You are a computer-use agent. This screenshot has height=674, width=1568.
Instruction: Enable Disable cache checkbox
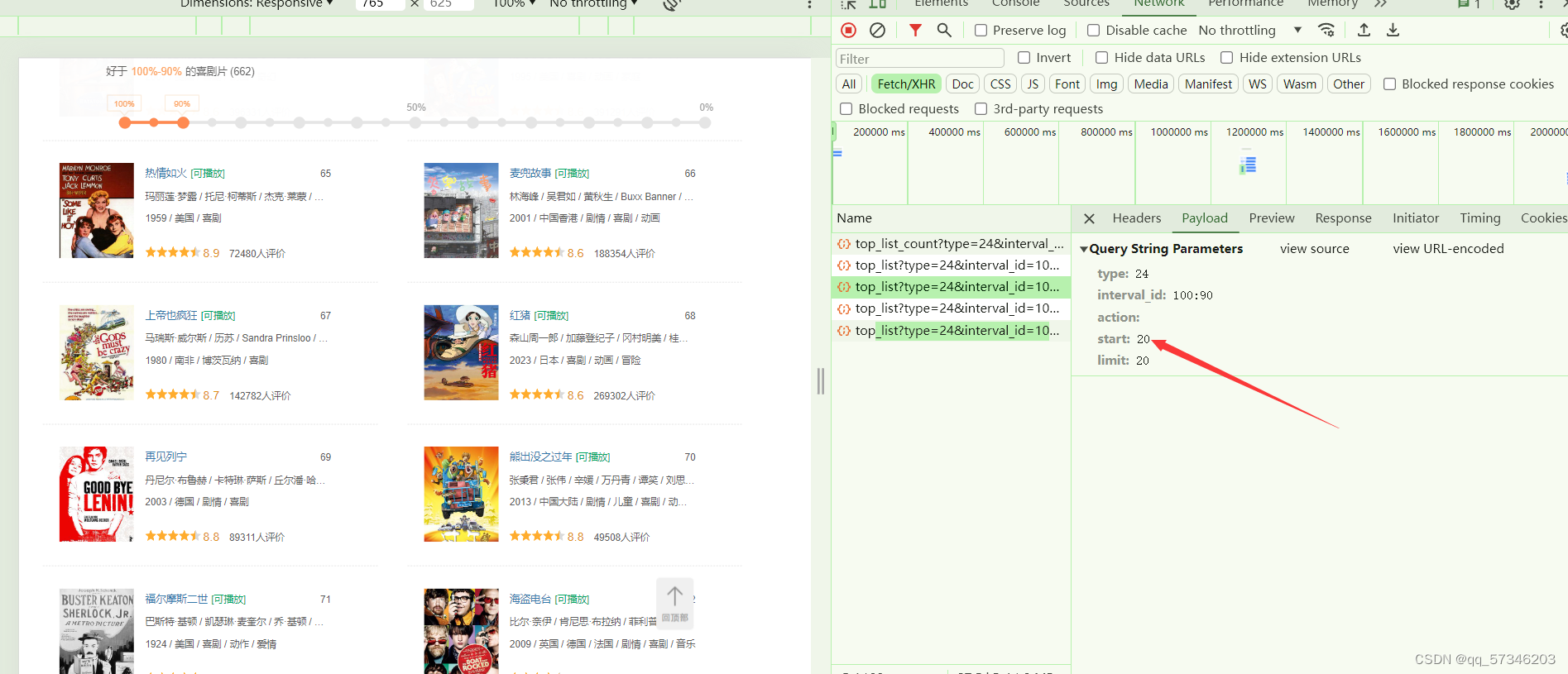[1093, 31]
